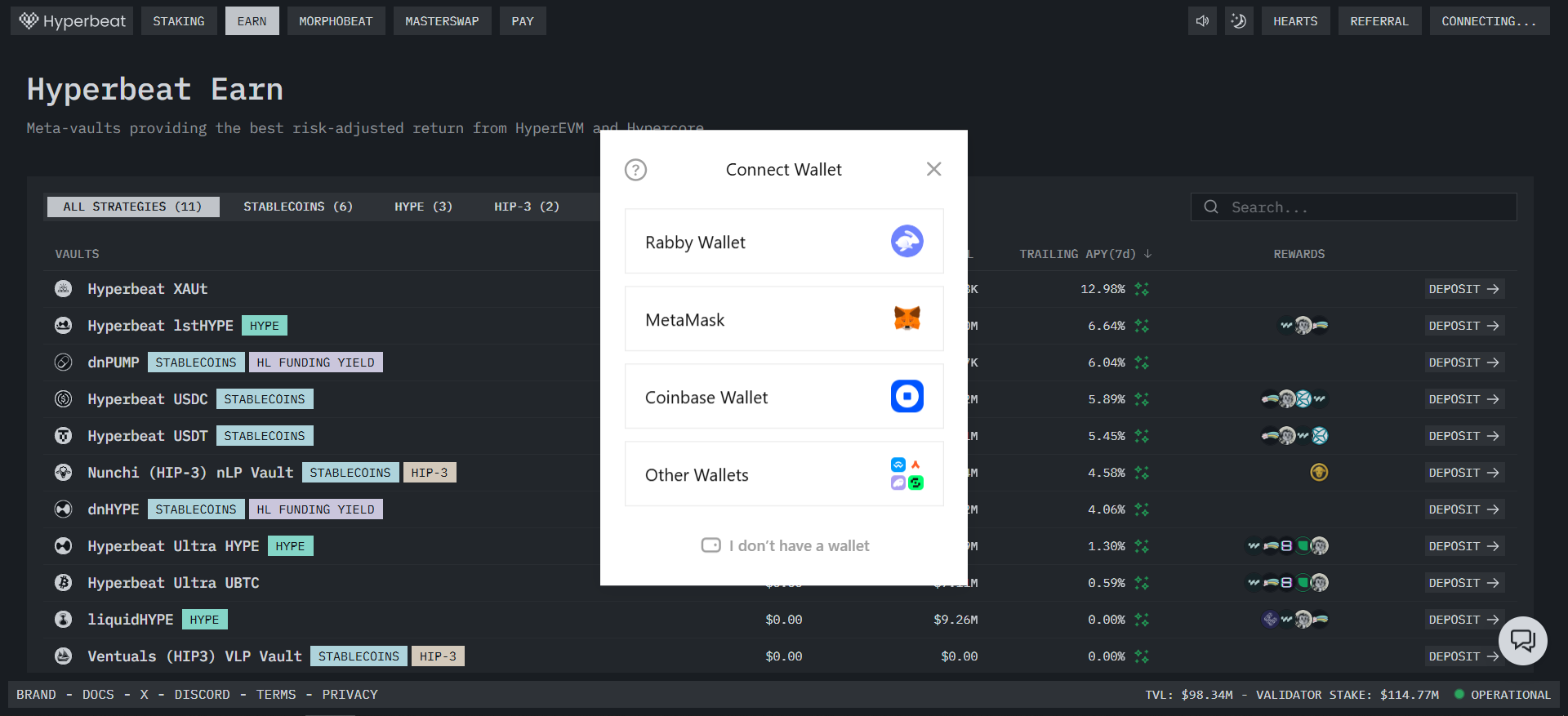The image size is (1568, 716).
Task: Click the Hyperbeat Ultra UBTC icon
Action: tap(63, 582)
